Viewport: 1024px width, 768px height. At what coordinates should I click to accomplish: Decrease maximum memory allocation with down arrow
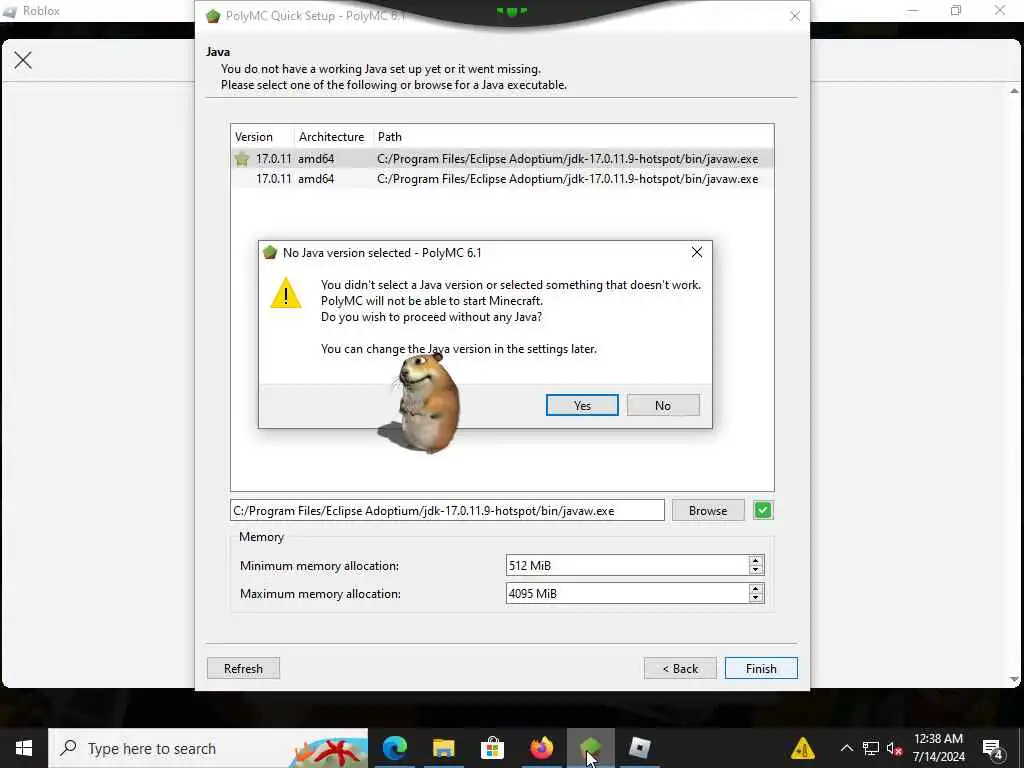(756, 599)
